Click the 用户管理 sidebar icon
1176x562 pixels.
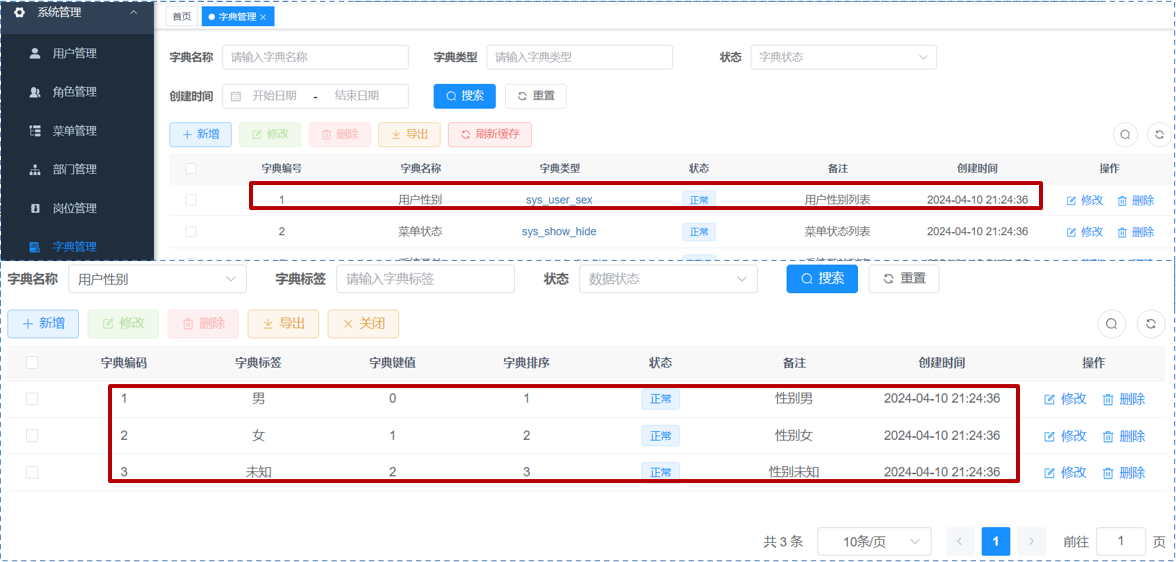[x=35, y=53]
